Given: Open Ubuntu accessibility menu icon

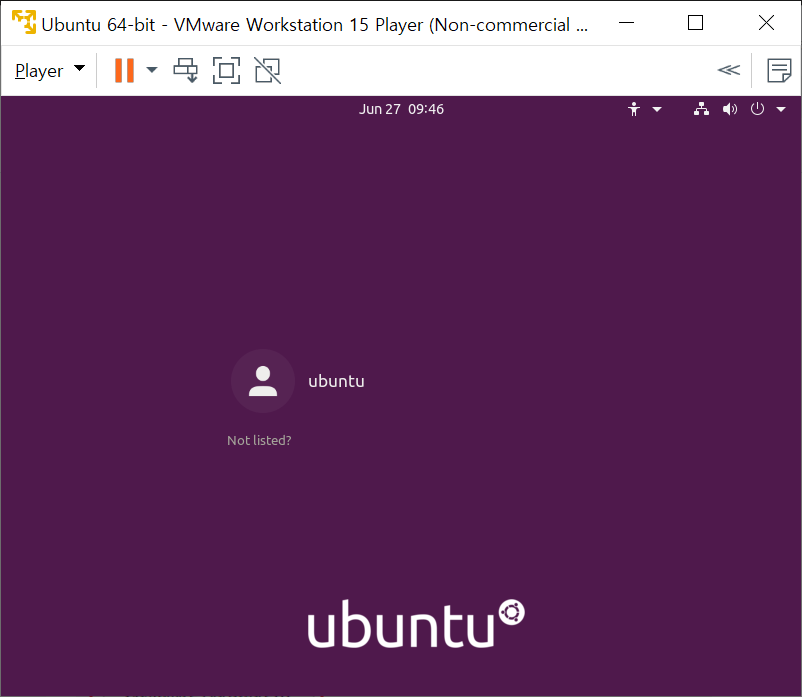Looking at the screenshot, I should [634, 109].
